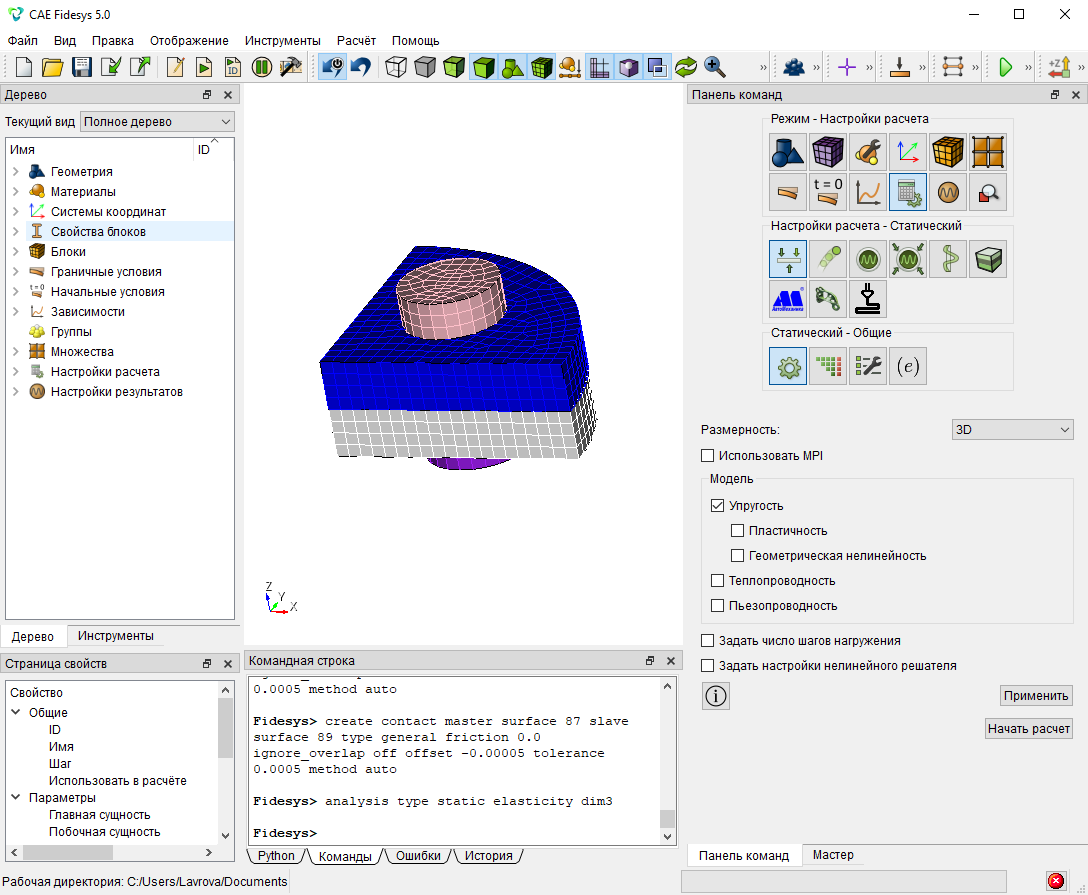
Task: Select the coordinate systems mode icon
Action: pos(908,152)
